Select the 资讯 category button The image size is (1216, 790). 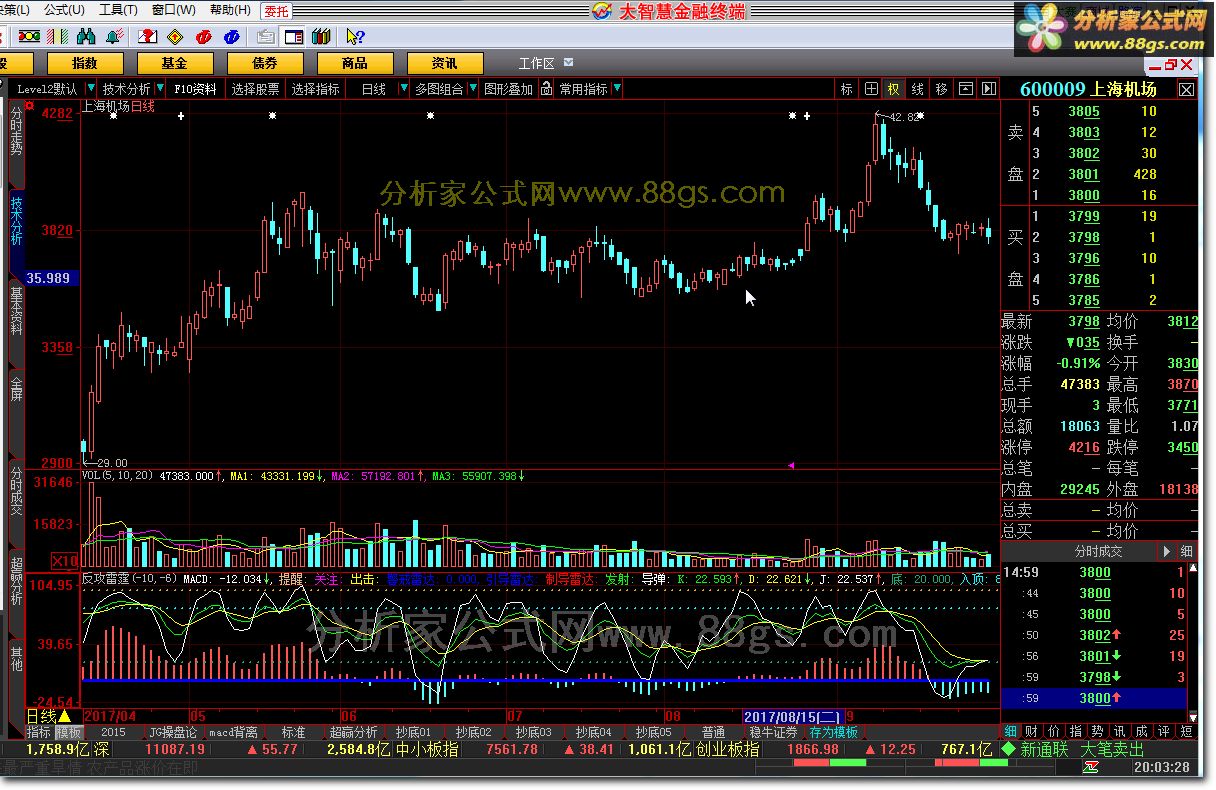pos(445,63)
